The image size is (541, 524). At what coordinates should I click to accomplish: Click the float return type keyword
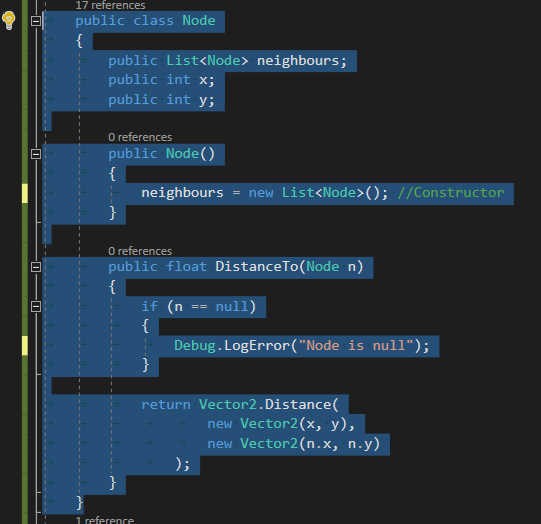pos(186,267)
